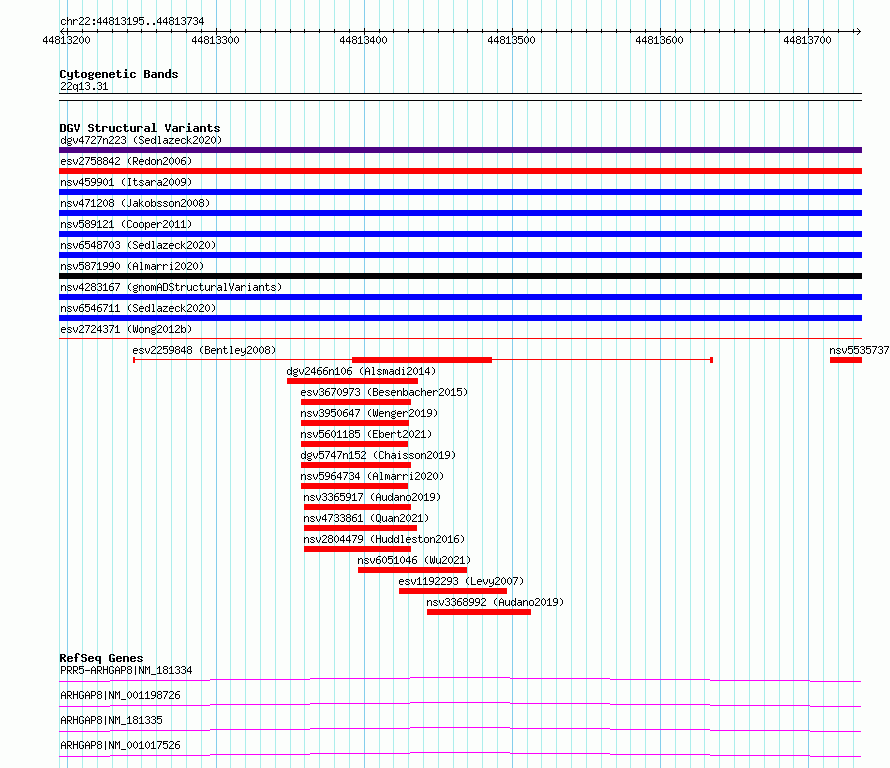Select ARHGAP8|NM_181335 gene label

[111, 720]
